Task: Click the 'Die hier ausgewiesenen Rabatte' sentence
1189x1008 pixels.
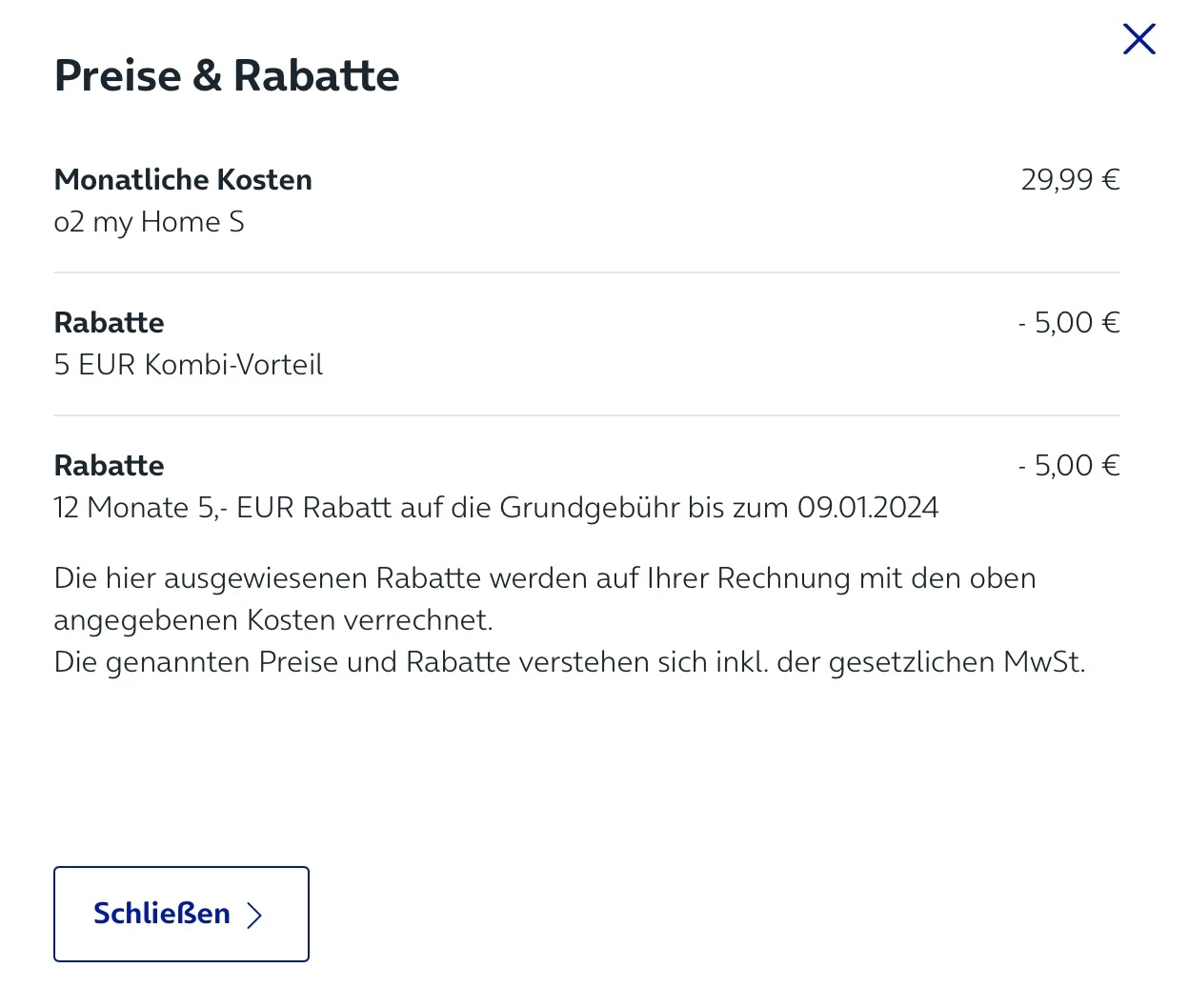Action: (544, 578)
